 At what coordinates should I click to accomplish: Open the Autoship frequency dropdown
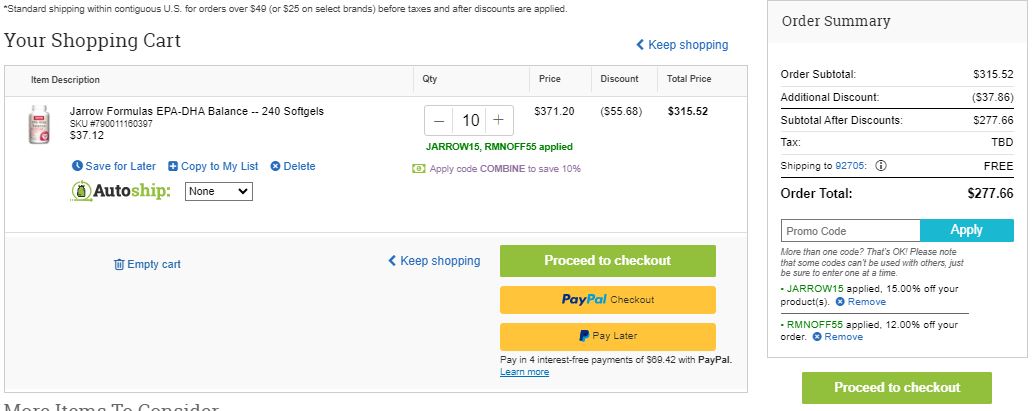(x=219, y=191)
